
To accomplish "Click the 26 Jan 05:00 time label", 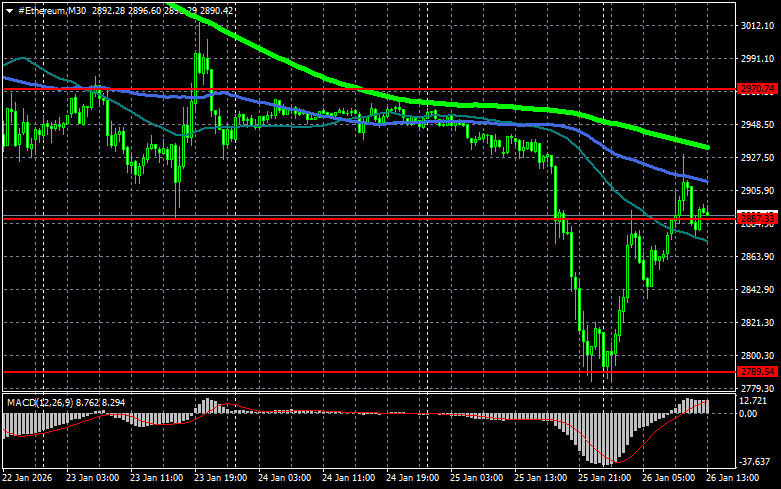I will click(668, 478).
